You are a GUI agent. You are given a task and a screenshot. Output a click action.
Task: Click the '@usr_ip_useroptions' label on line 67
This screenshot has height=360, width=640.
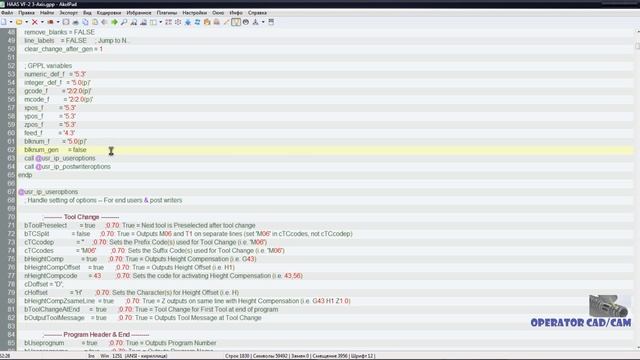point(48,192)
